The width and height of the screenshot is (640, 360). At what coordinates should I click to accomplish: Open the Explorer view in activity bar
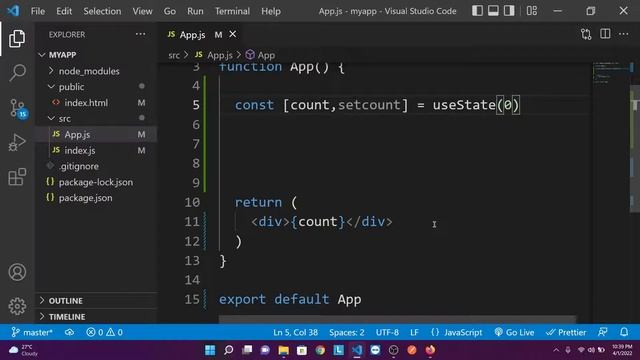17,39
